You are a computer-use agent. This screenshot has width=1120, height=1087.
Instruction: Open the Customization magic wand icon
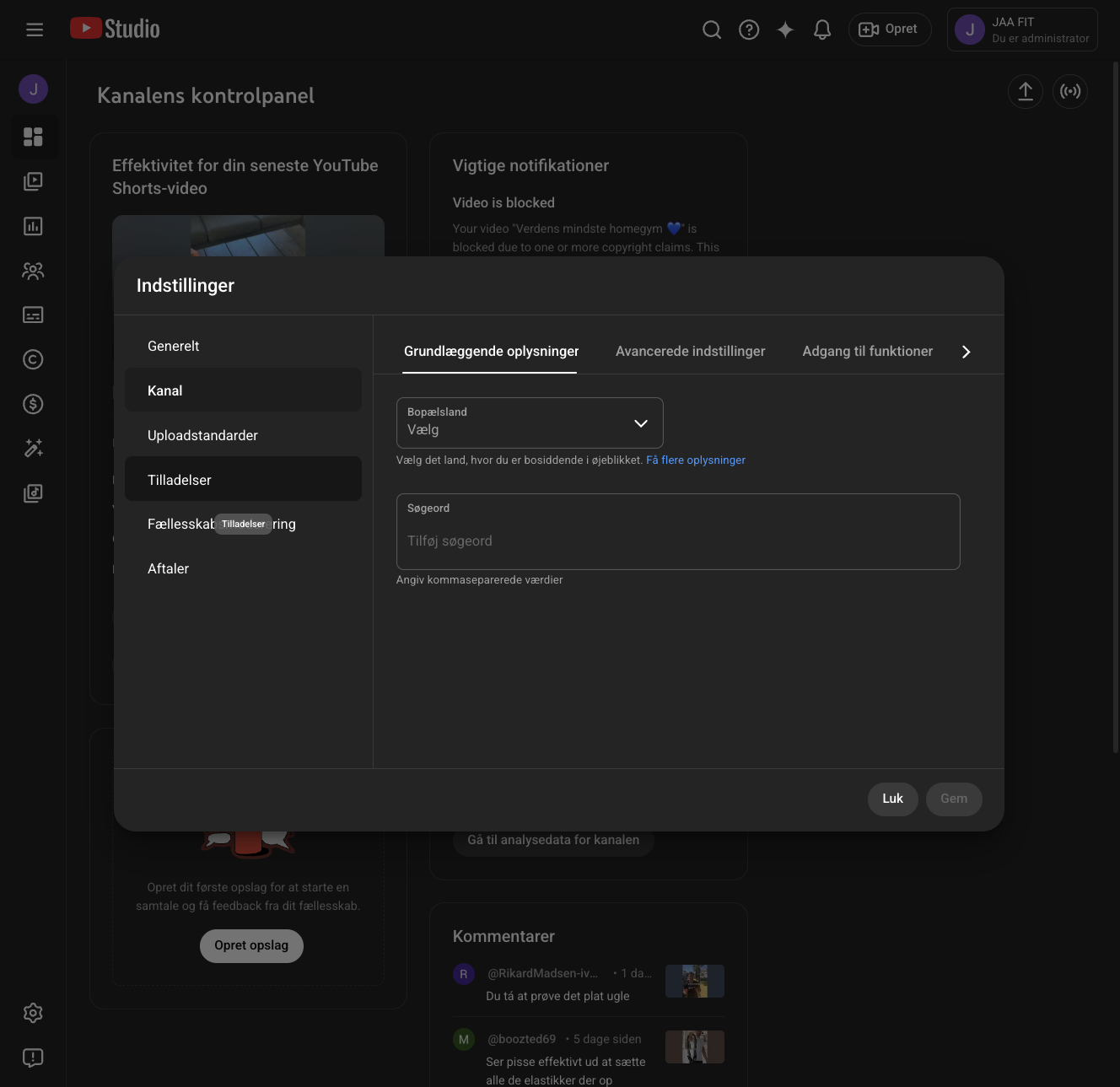[x=33, y=448]
